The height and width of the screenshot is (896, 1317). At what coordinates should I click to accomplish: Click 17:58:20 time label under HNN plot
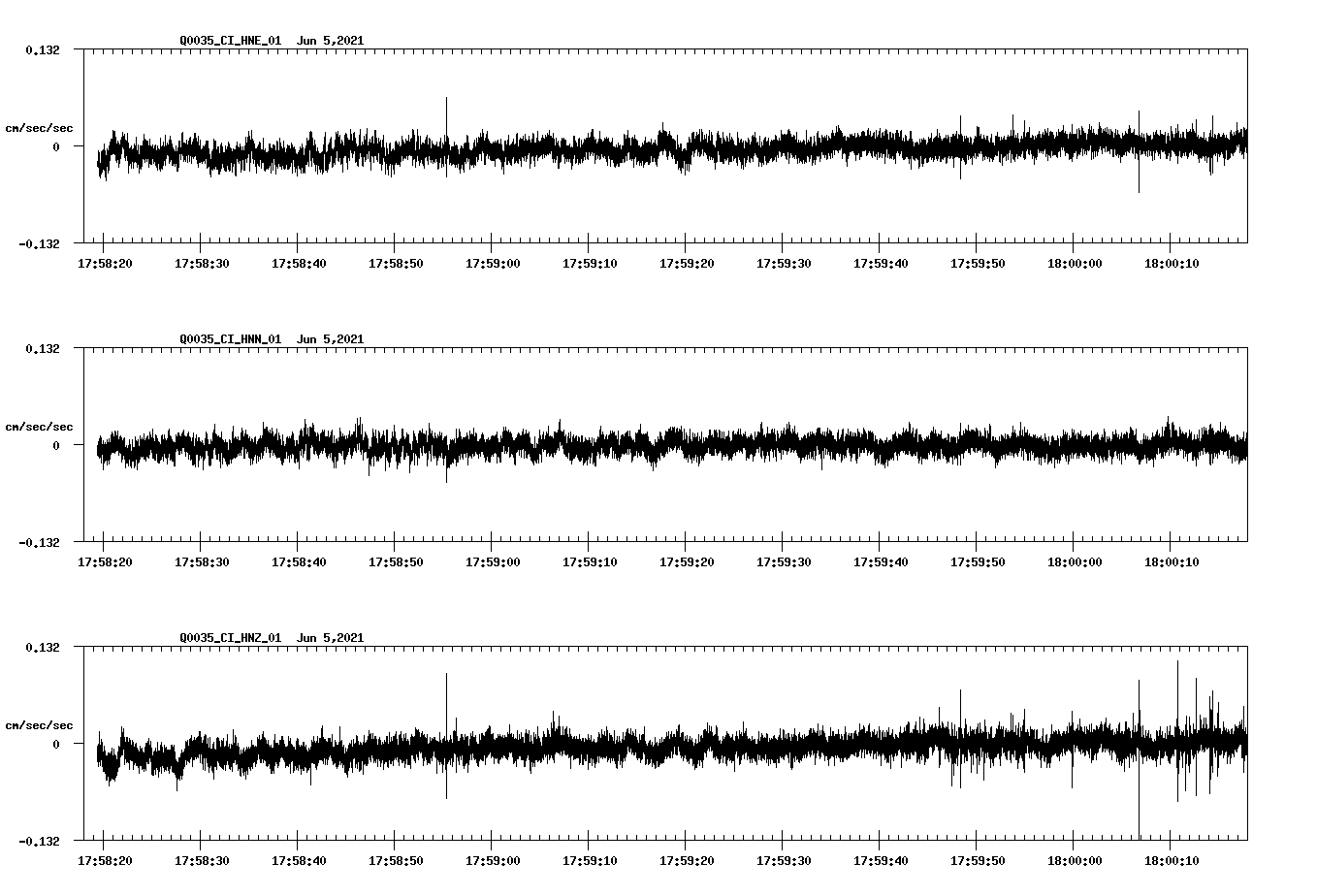click(x=105, y=561)
